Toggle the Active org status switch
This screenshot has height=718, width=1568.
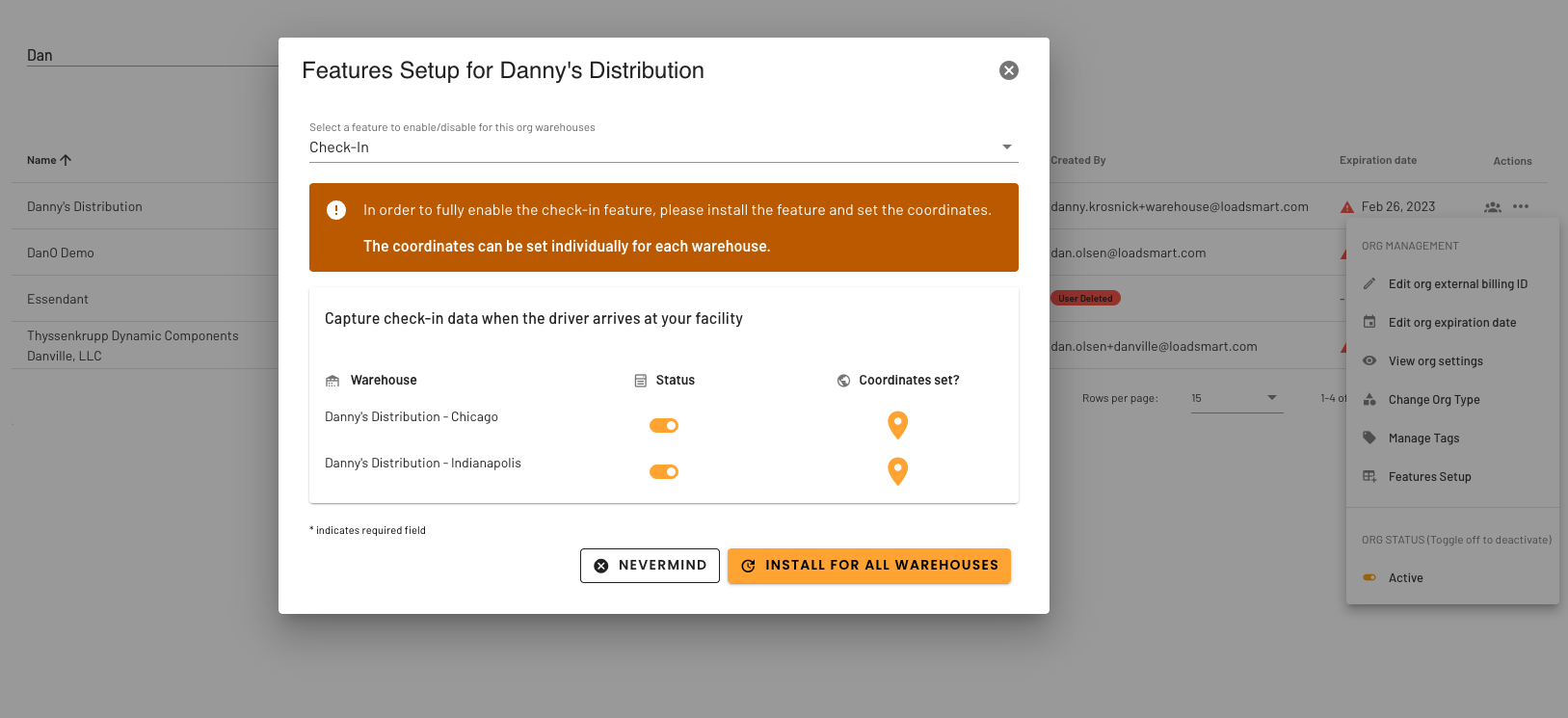(1369, 577)
